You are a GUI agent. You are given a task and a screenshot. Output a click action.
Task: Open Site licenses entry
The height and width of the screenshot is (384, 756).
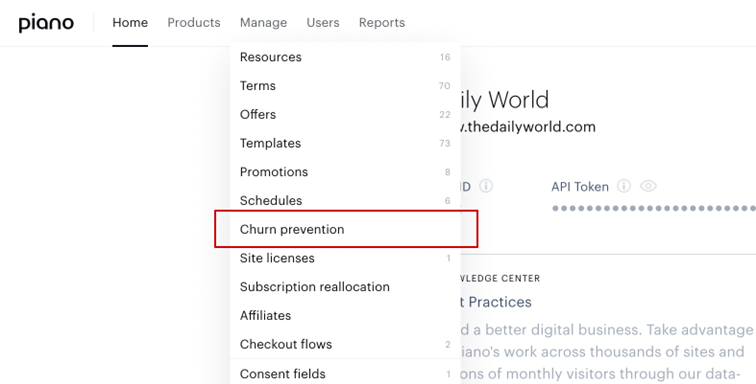pyautogui.click(x=345, y=258)
